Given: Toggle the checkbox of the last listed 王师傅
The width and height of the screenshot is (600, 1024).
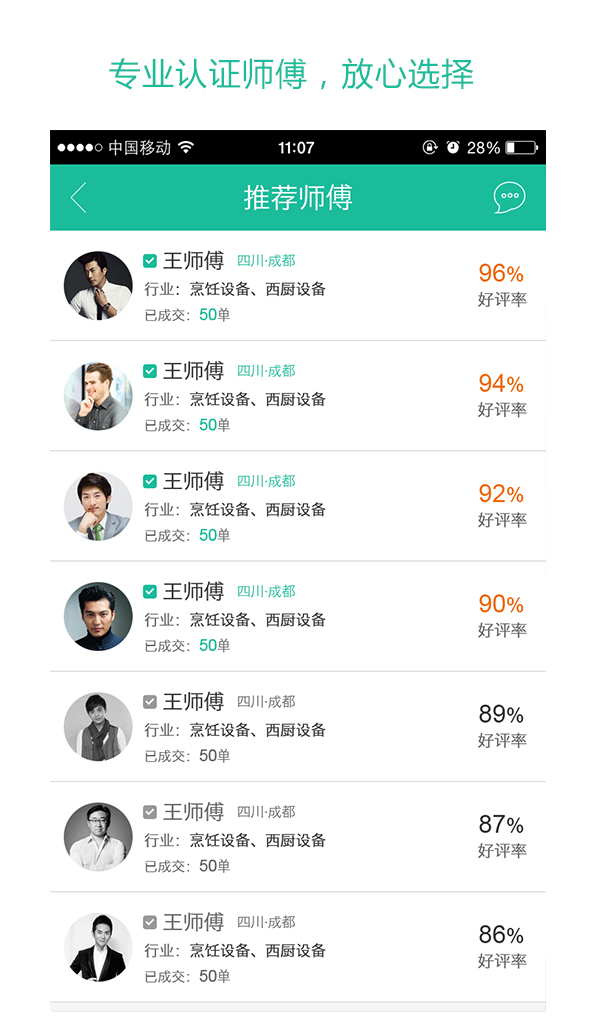Looking at the screenshot, I should pyautogui.click(x=150, y=921).
